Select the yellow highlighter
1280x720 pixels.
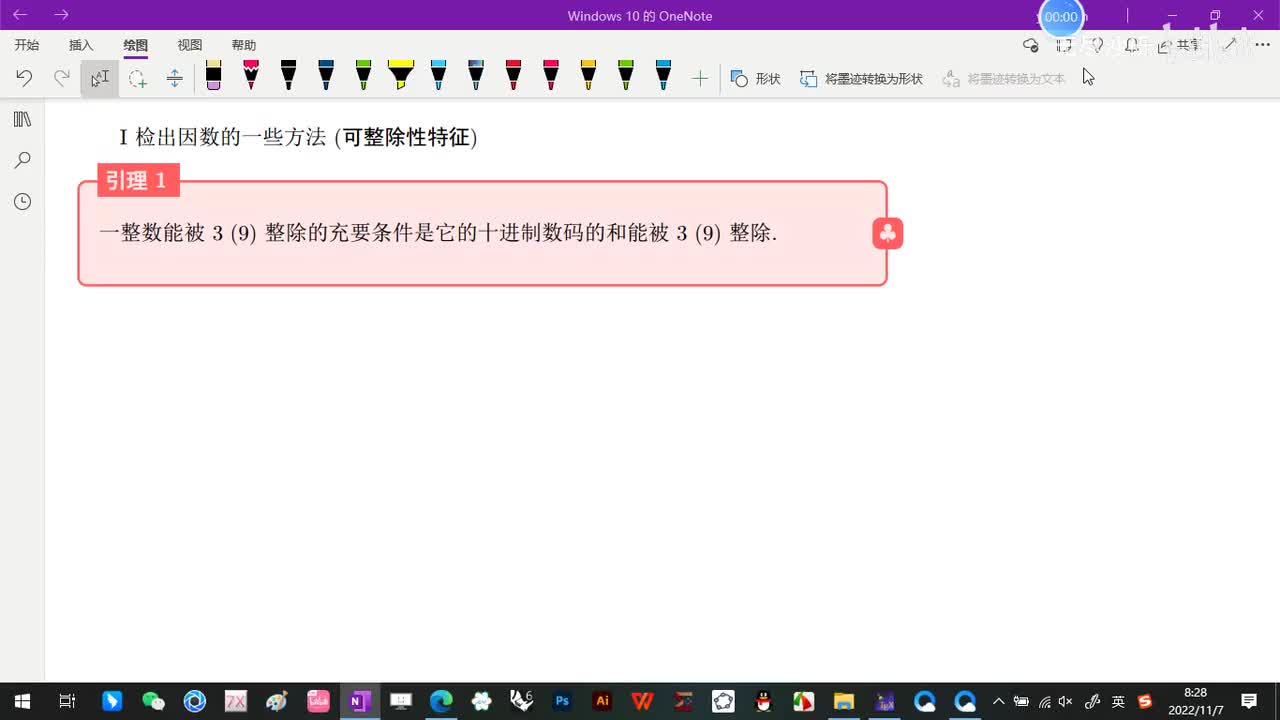tap(401, 75)
